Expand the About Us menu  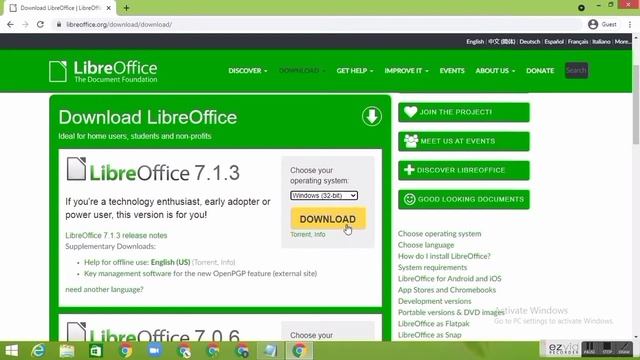495,71
